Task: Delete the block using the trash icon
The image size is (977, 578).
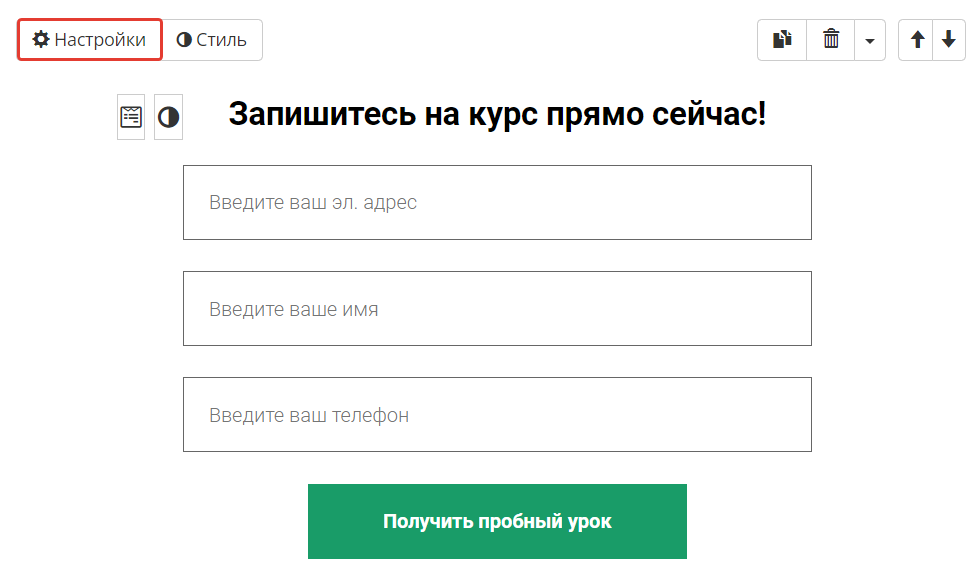Action: [831, 40]
